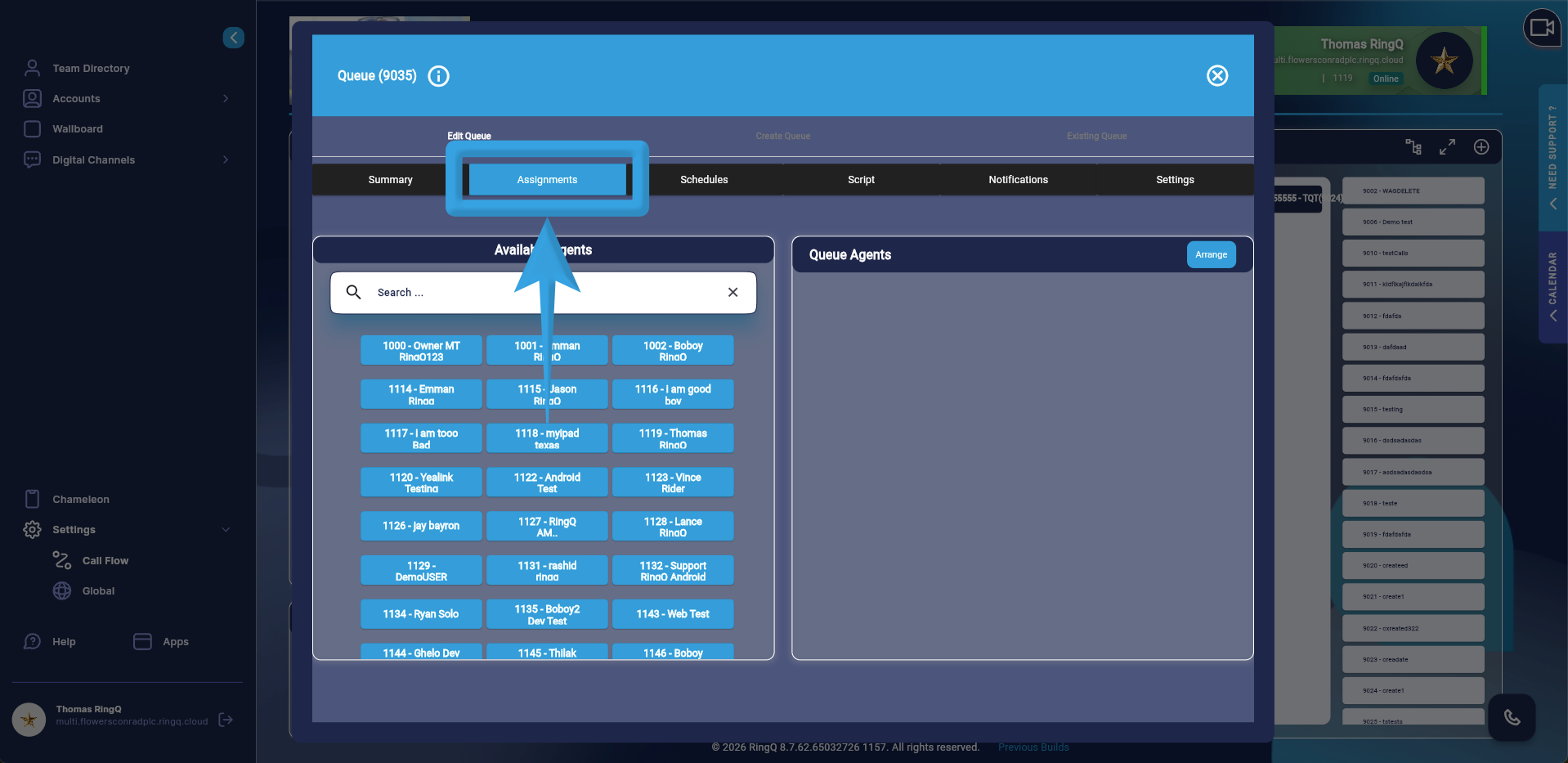This screenshot has width=1568, height=763.
Task: Click the plus icon to add a queue
Action: (x=1482, y=147)
